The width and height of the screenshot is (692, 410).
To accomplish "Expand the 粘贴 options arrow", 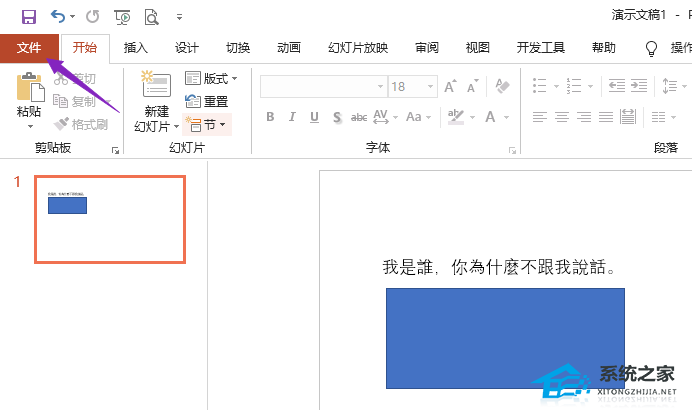I will (x=30, y=126).
